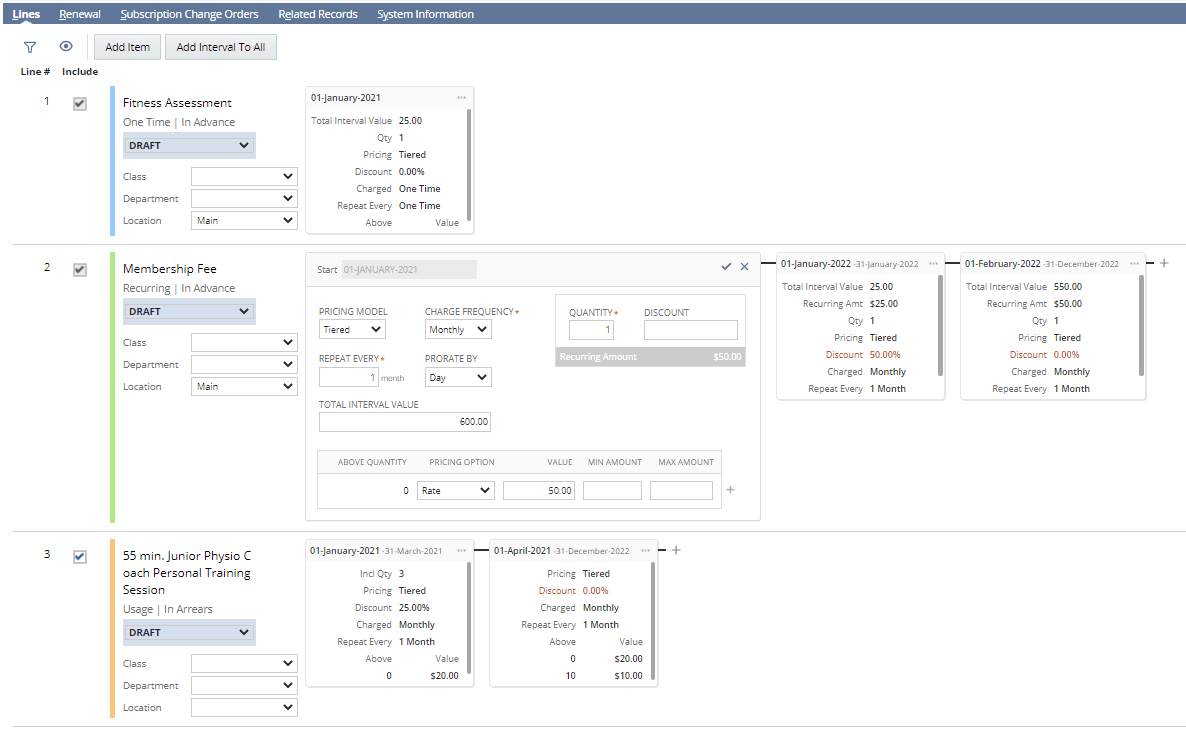Click the 01-April-2021 interval header date

coord(523,551)
